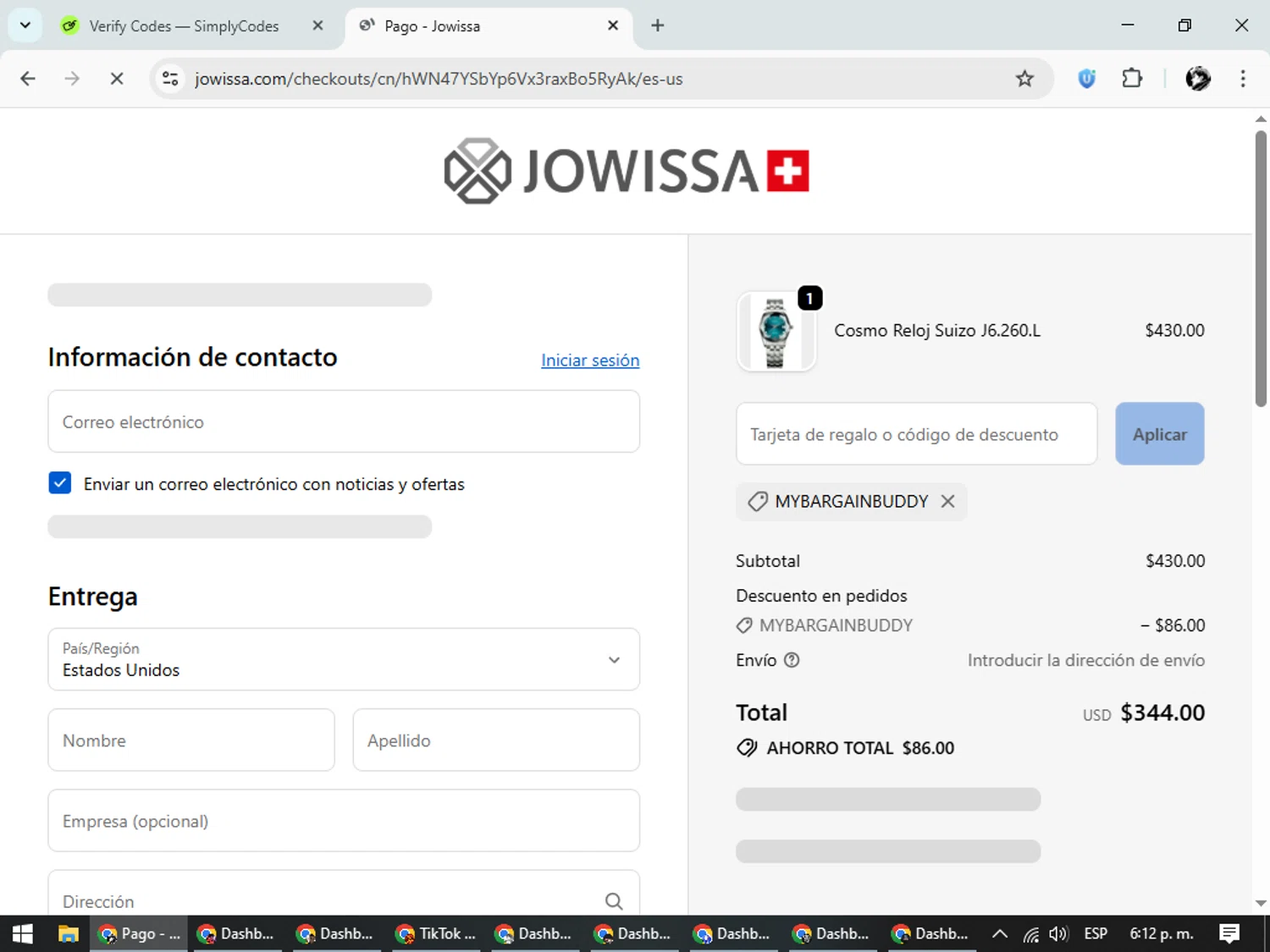Go back using browser back arrow
Image resolution: width=1270 pixels, height=952 pixels.
(x=28, y=79)
